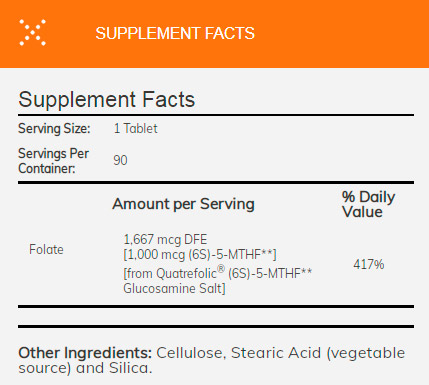This screenshot has height=385, width=429.
Task: Click the 1 Tablet value
Action: tap(135, 128)
